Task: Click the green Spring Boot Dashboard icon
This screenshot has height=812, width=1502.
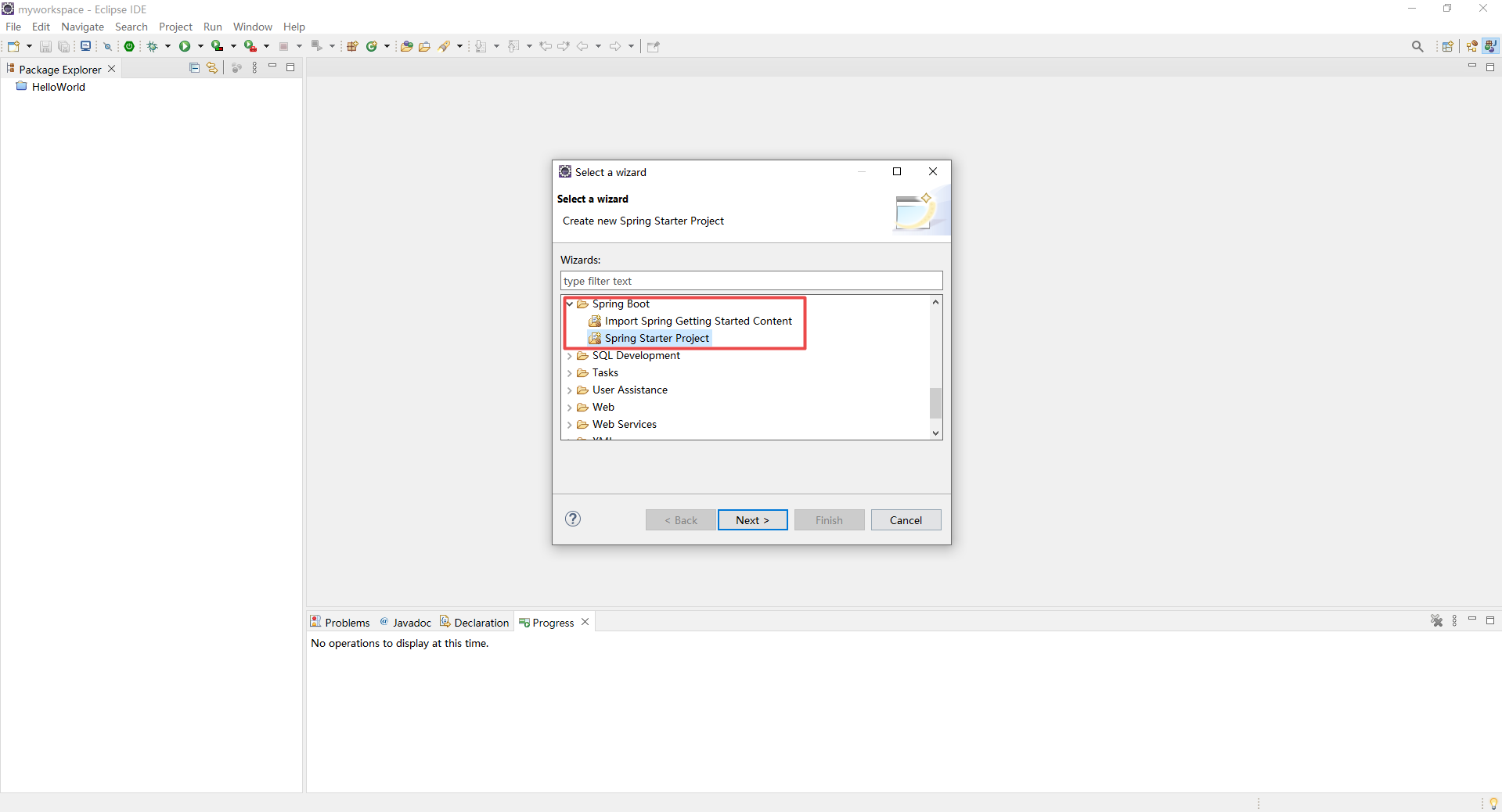Action: 129,46
